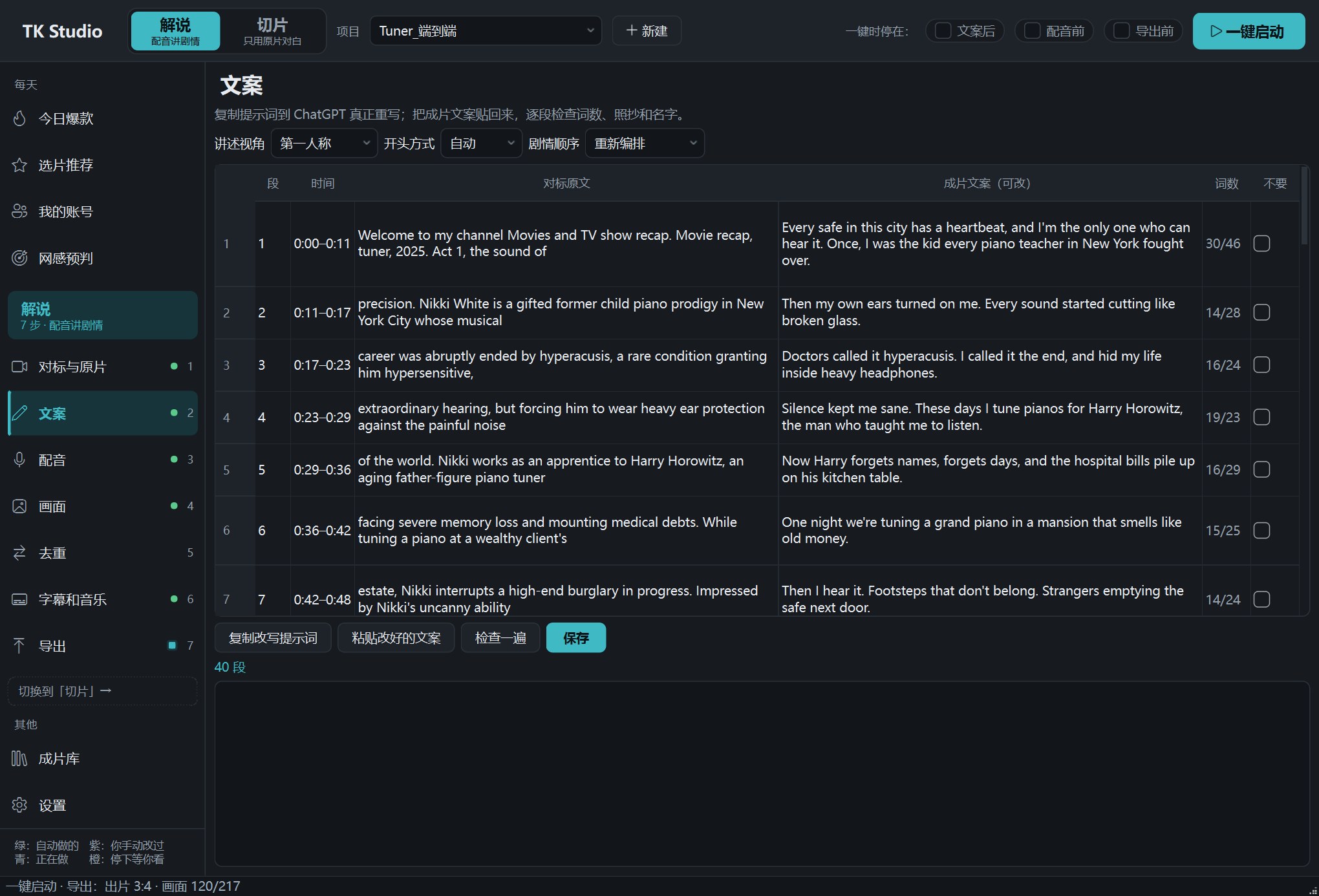The width and height of the screenshot is (1319, 896).
Task: Click the empty text area below 40 段
Action: tap(762, 773)
